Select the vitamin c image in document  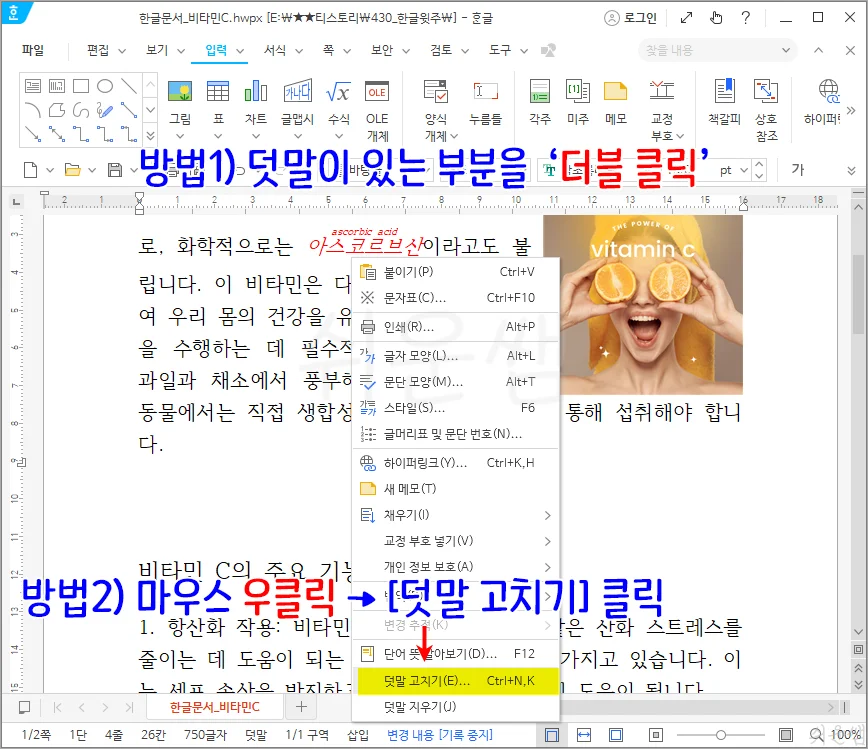pyautogui.click(x=643, y=305)
